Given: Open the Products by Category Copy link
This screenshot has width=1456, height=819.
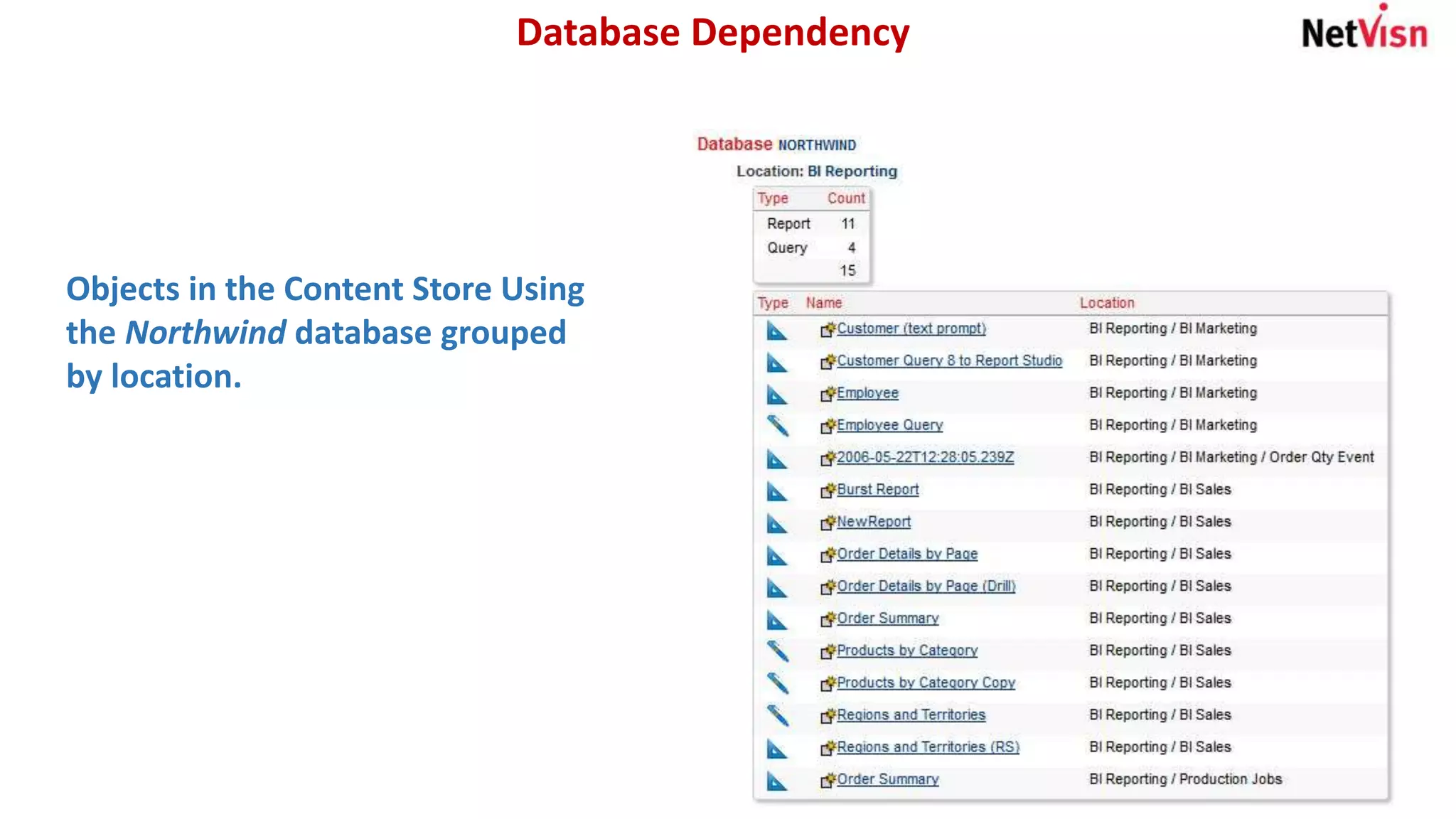Looking at the screenshot, I should coord(926,682).
